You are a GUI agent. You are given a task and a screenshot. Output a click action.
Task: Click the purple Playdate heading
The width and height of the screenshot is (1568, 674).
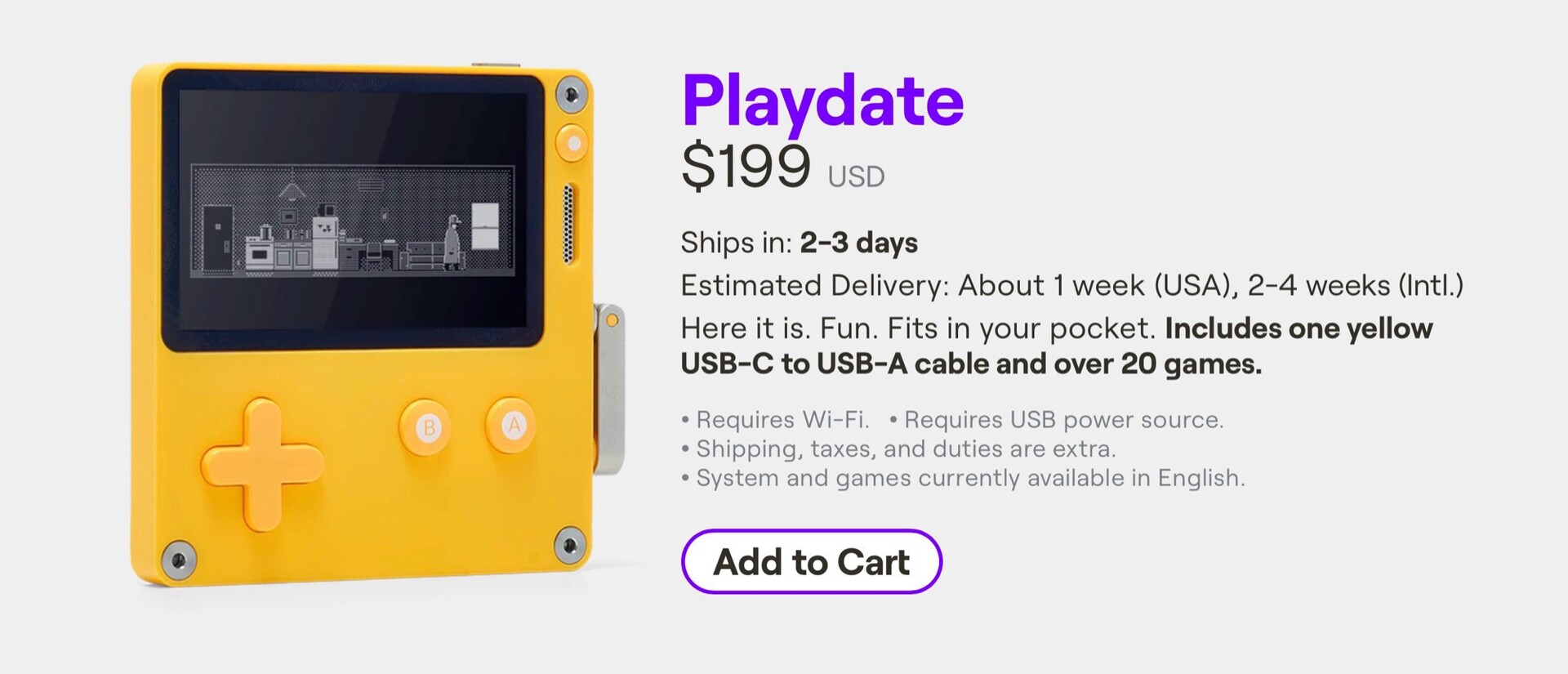click(822, 100)
